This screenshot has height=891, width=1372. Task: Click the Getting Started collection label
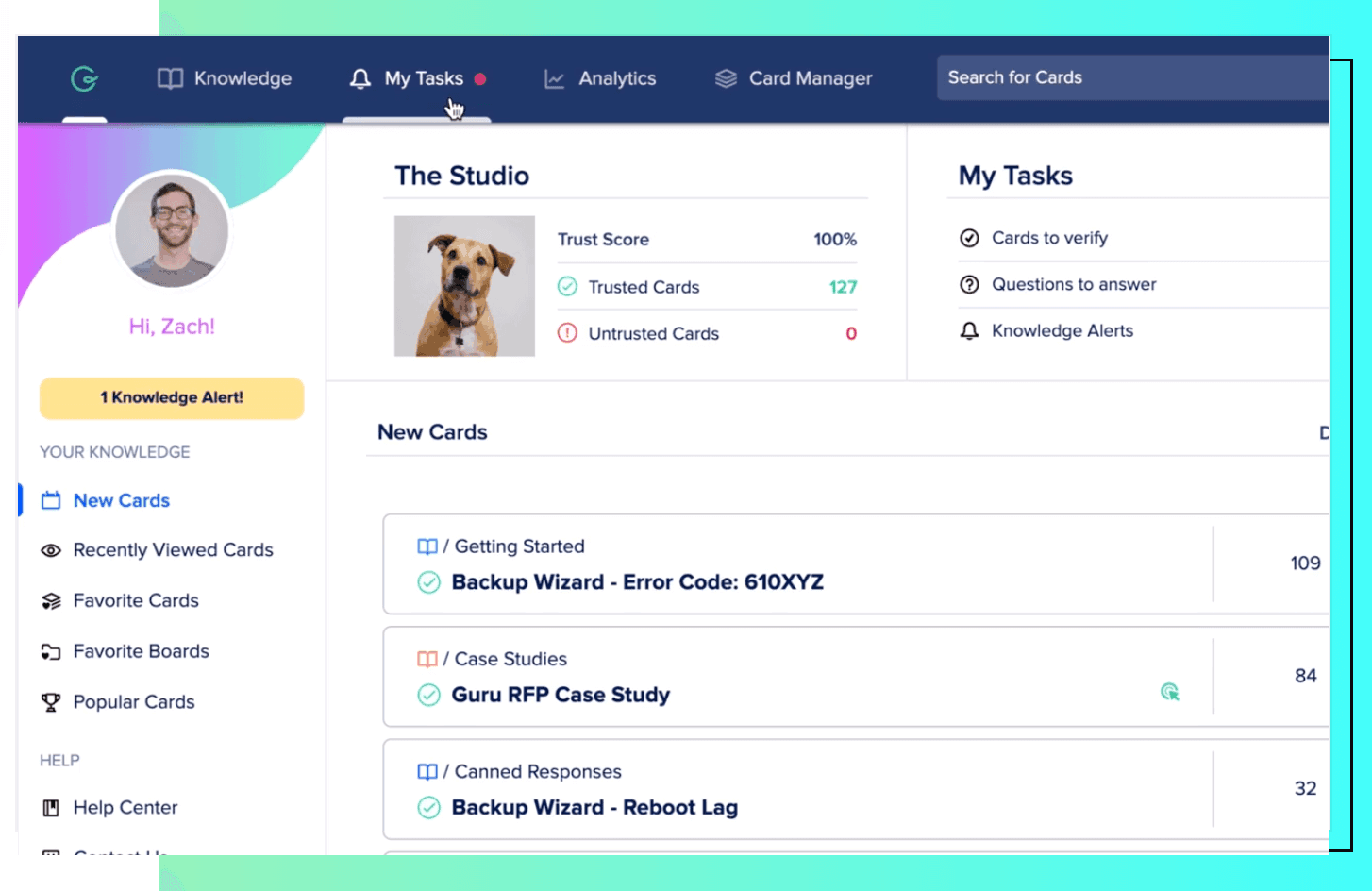tap(520, 546)
